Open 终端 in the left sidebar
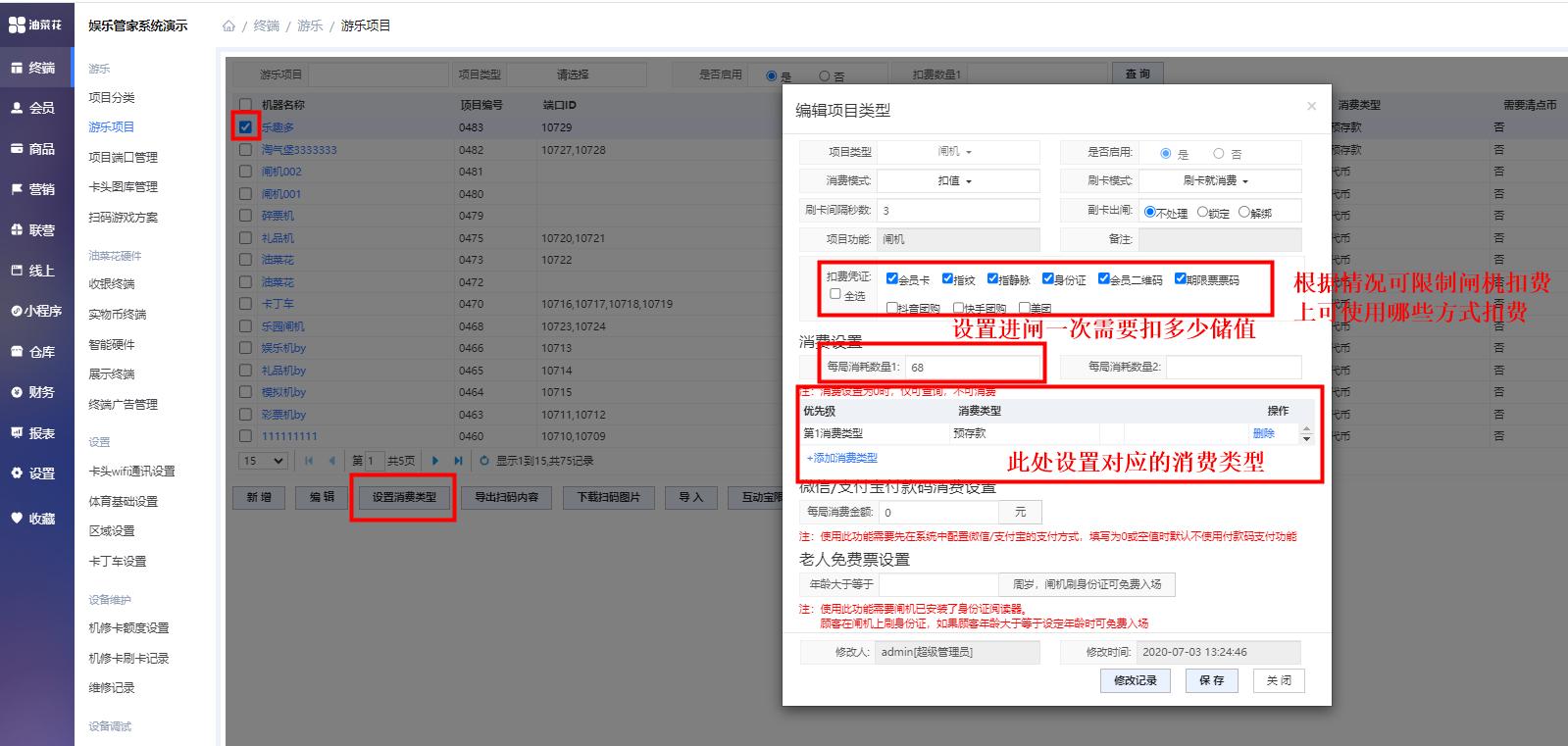The height and width of the screenshot is (746, 1568). (37, 68)
